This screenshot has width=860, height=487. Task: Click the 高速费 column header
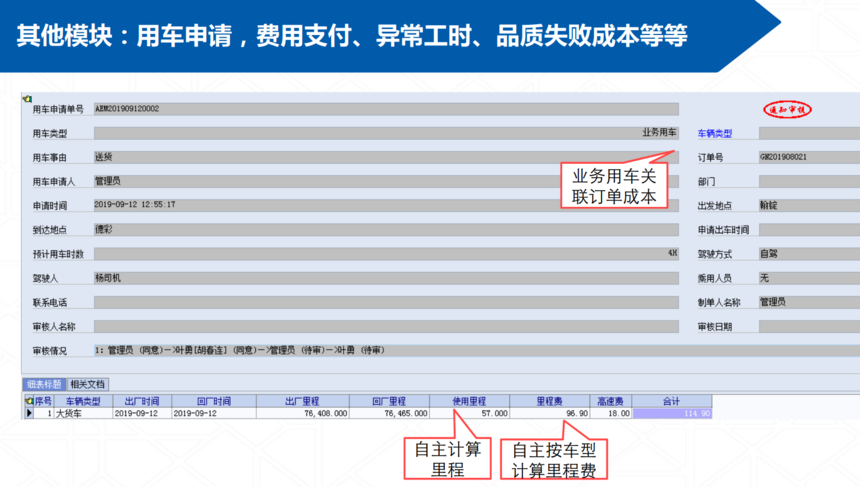tap(611, 401)
